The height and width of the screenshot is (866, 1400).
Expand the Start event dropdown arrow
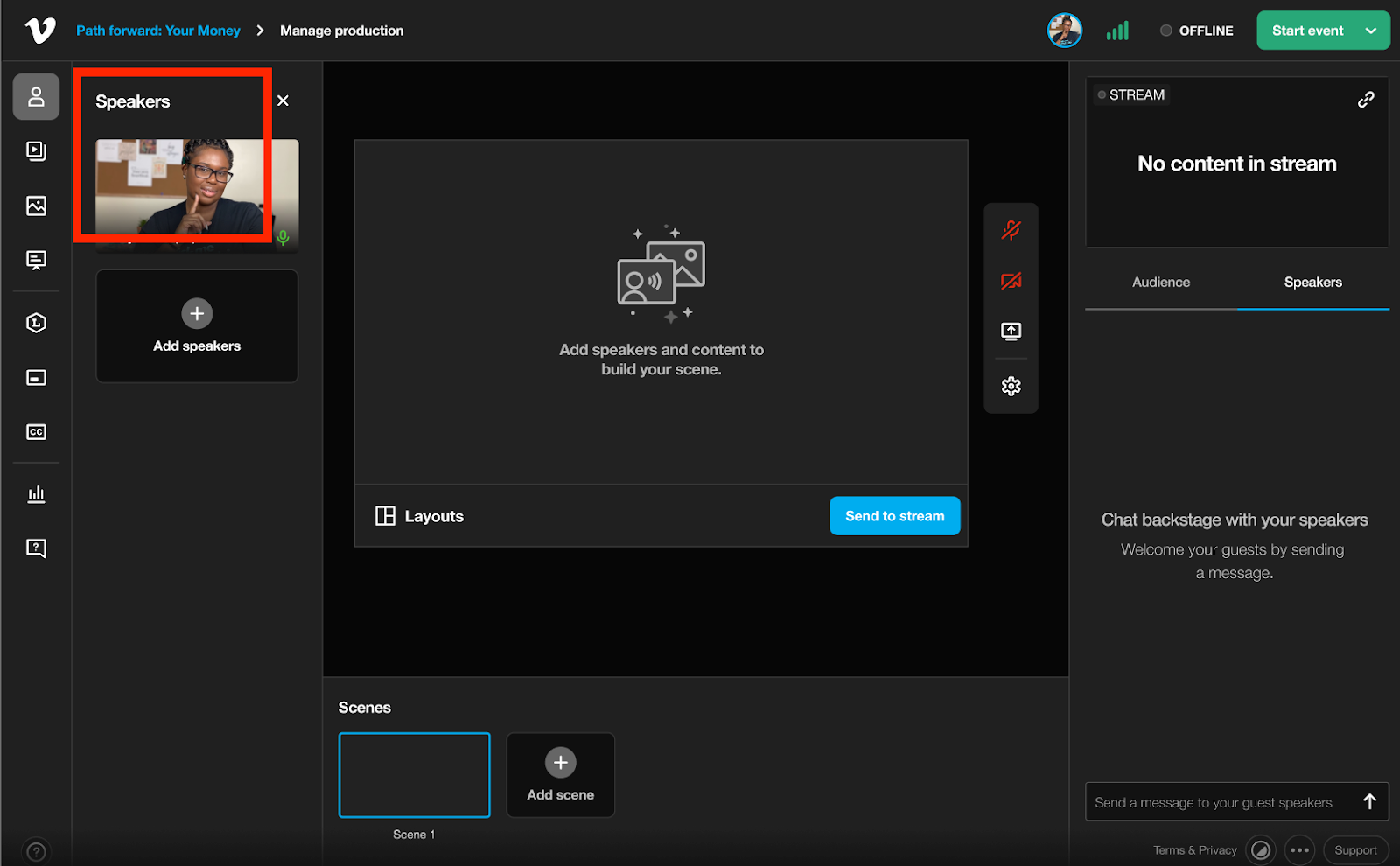click(1370, 31)
